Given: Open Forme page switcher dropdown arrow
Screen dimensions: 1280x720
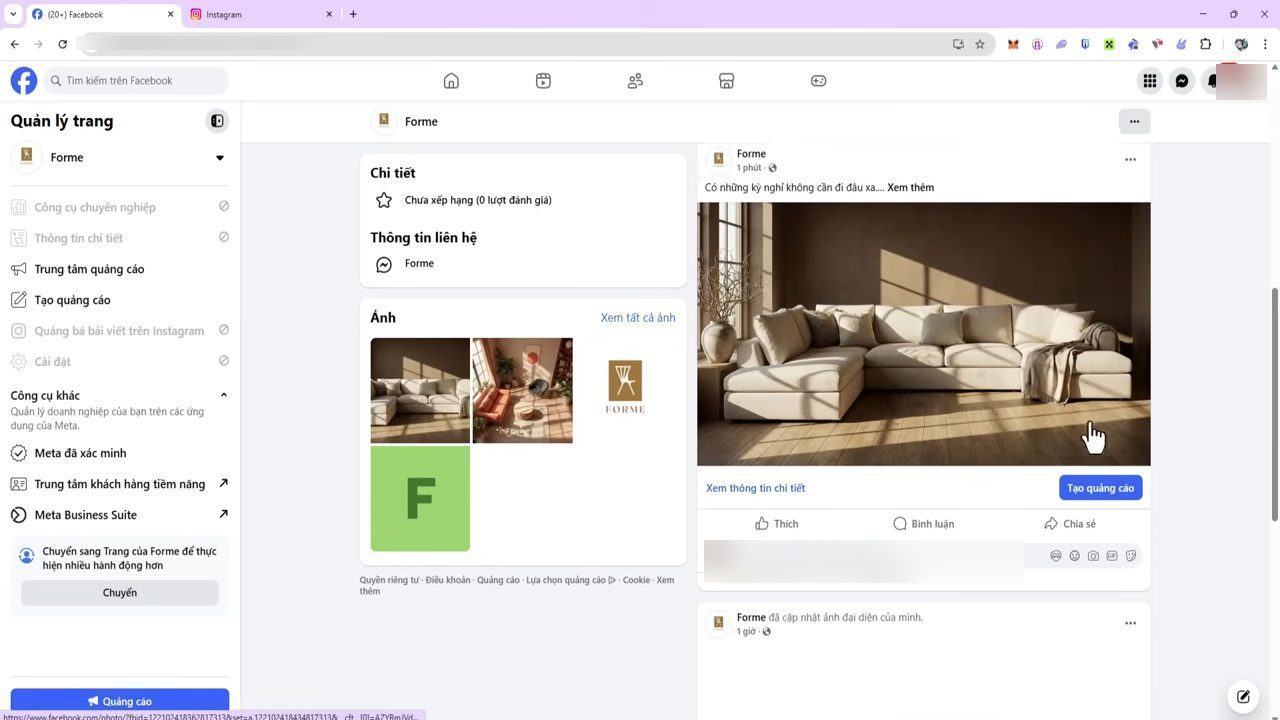Looking at the screenshot, I should coord(220,158).
